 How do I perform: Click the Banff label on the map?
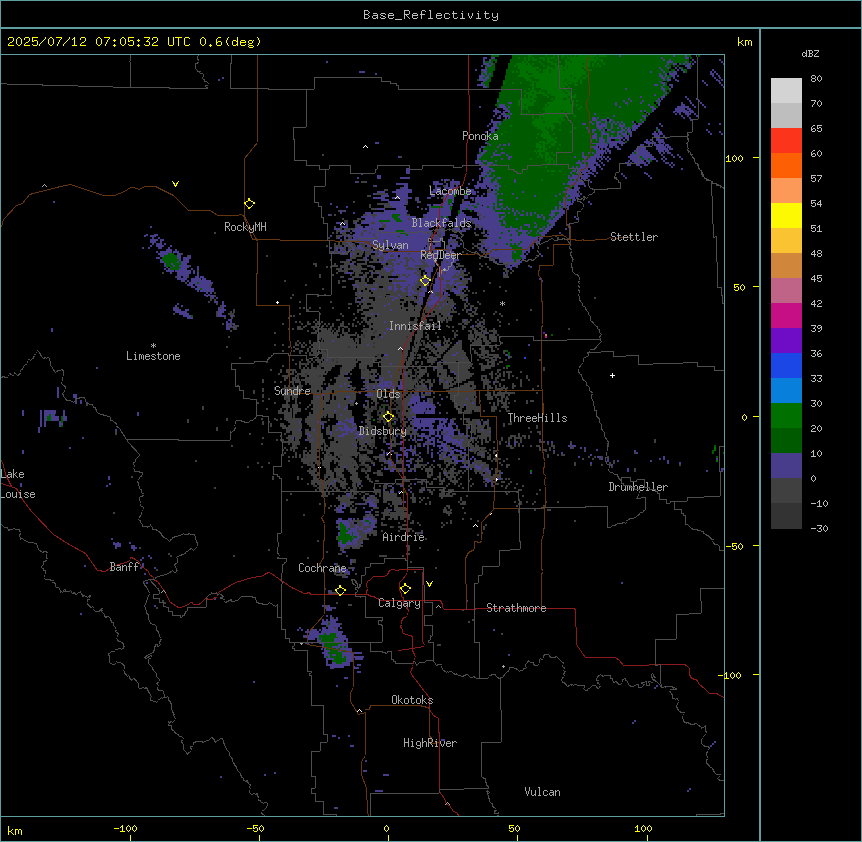pyautogui.click(x=124, y=567)
